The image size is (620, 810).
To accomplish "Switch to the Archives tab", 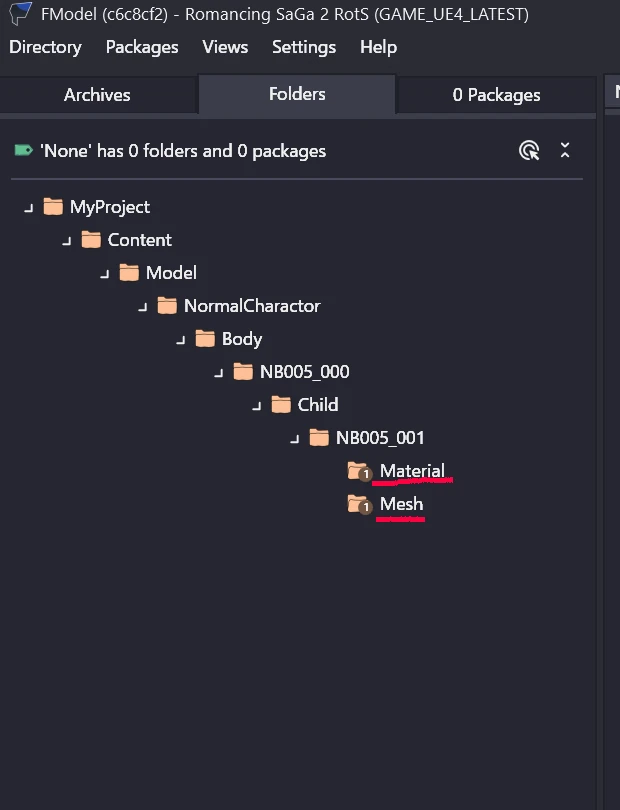I will click(97, 95).
